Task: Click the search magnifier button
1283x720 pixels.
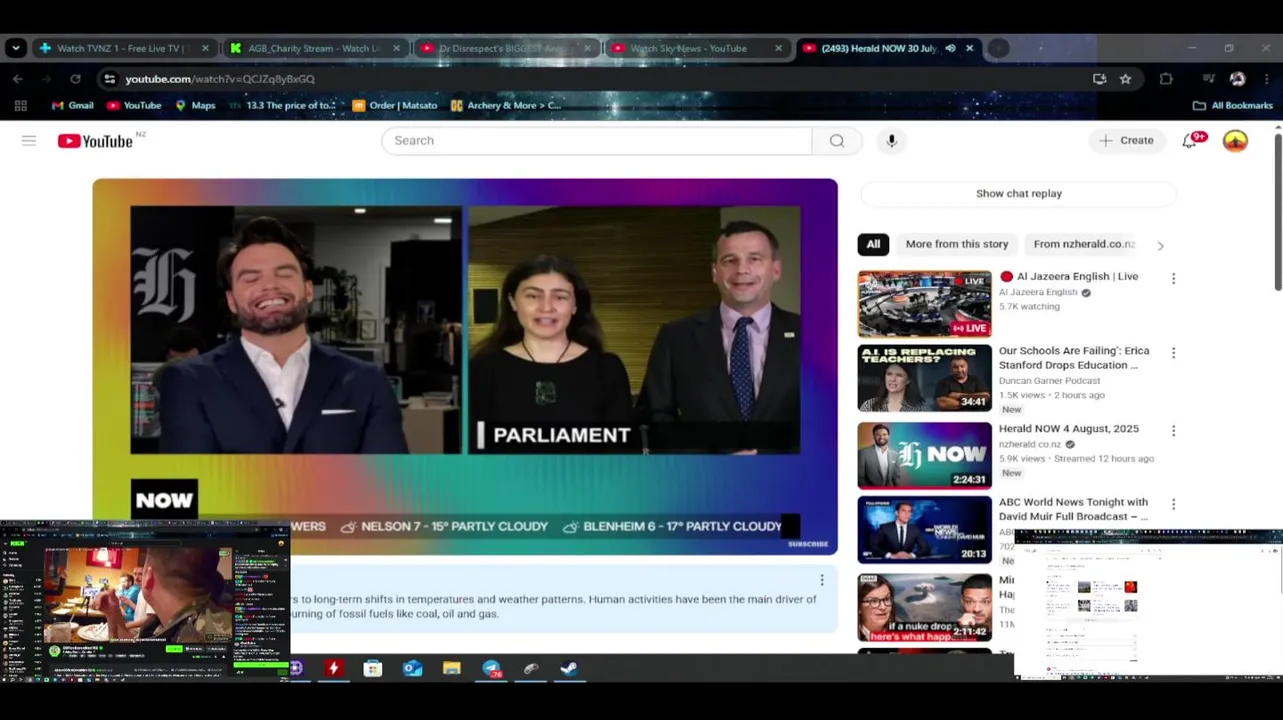Action: click(837, 141)
